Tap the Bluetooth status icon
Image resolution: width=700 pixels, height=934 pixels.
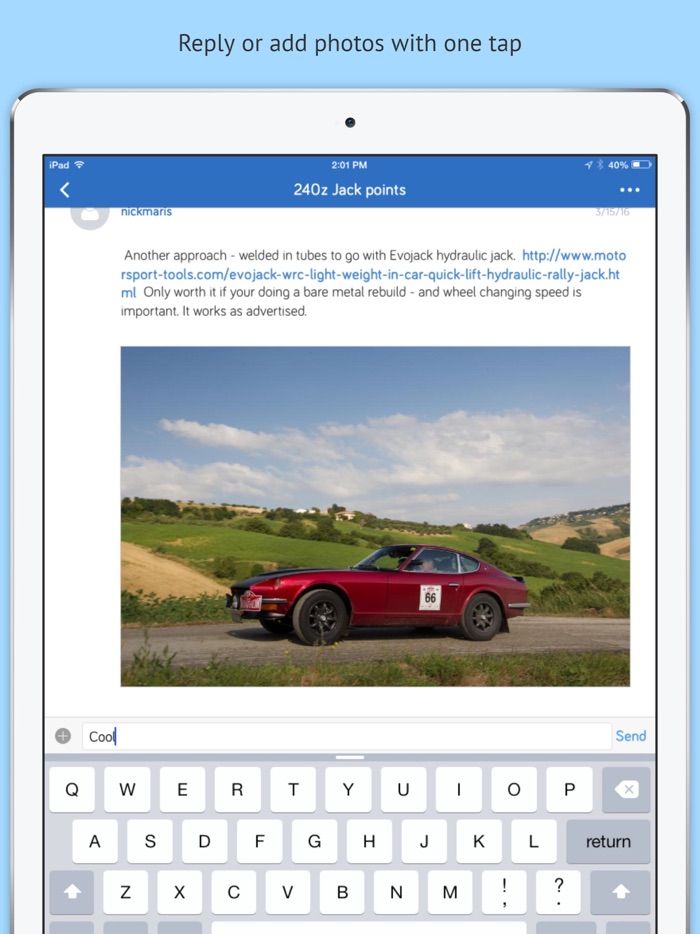point(600,164)
